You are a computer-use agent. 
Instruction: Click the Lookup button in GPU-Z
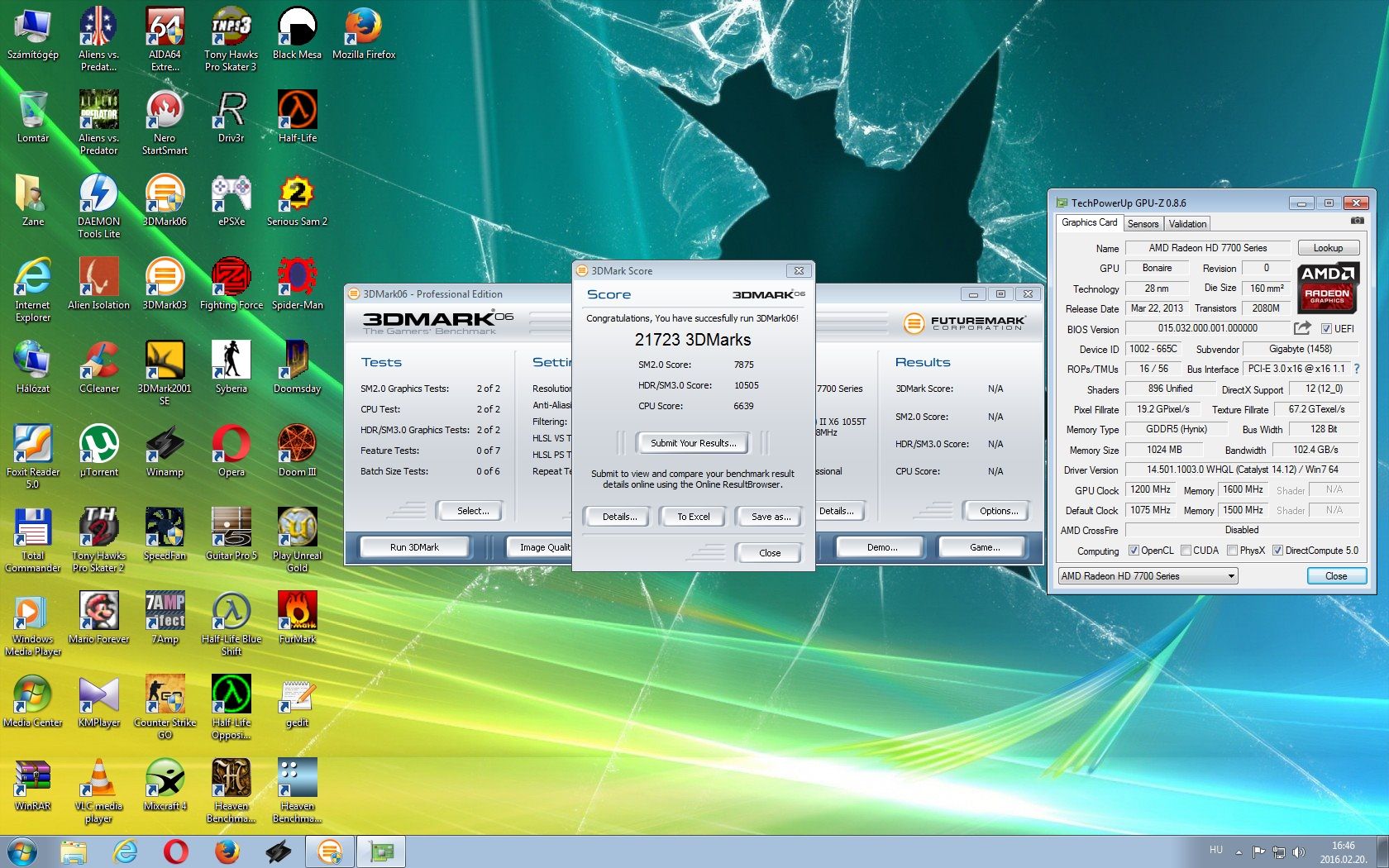(x=1328, y=248)
